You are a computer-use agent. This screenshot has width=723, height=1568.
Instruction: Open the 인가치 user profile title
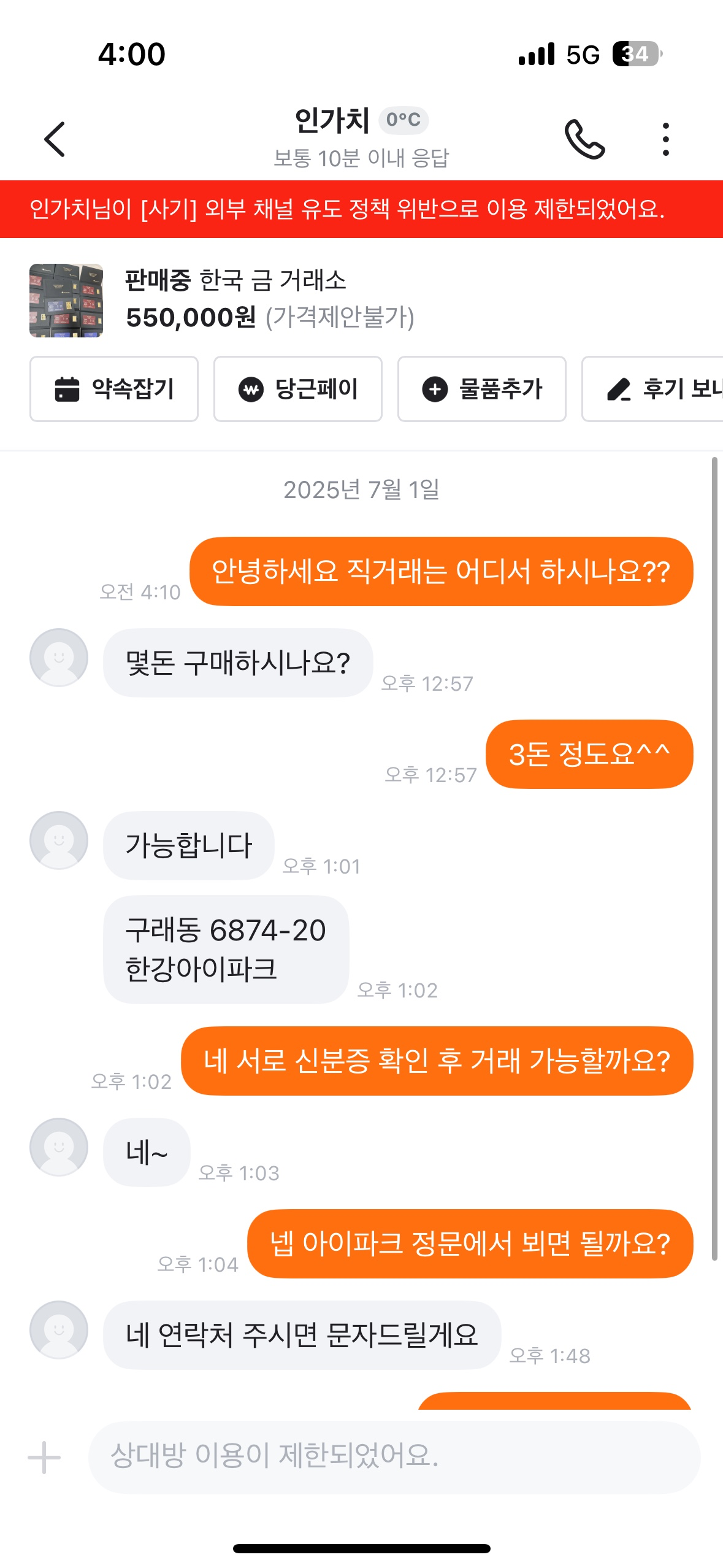(332, 120)
